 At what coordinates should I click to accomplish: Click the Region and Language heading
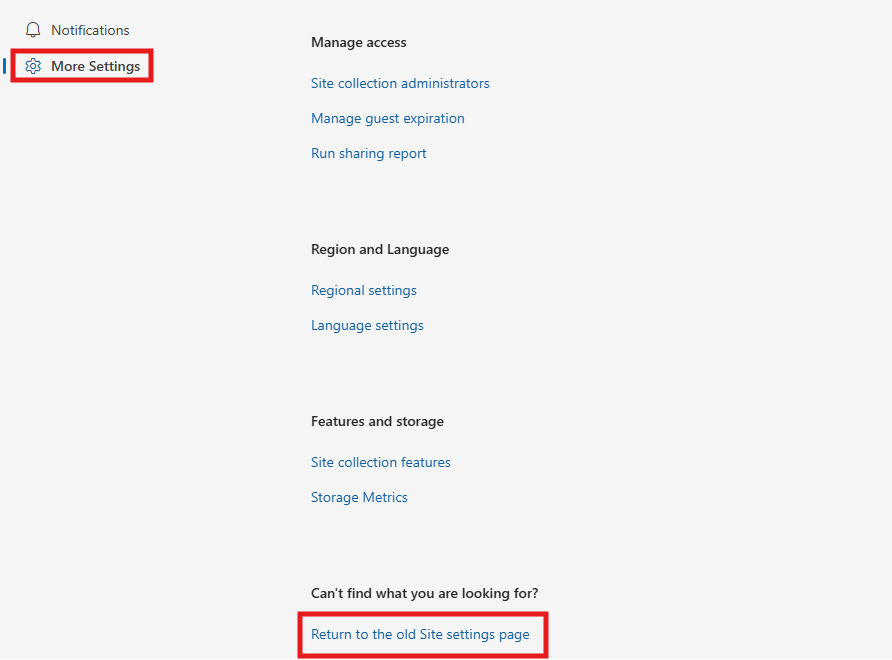coord(380,249)
